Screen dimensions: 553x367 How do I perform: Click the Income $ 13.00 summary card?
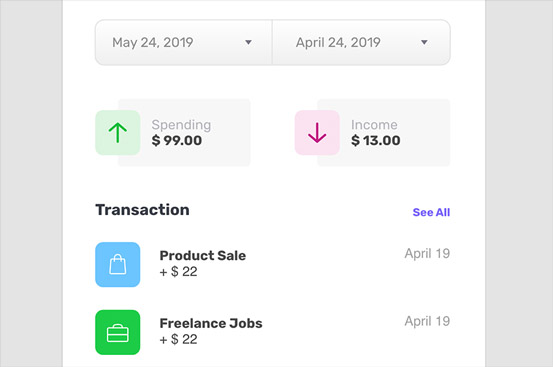[x=372, y=133]
